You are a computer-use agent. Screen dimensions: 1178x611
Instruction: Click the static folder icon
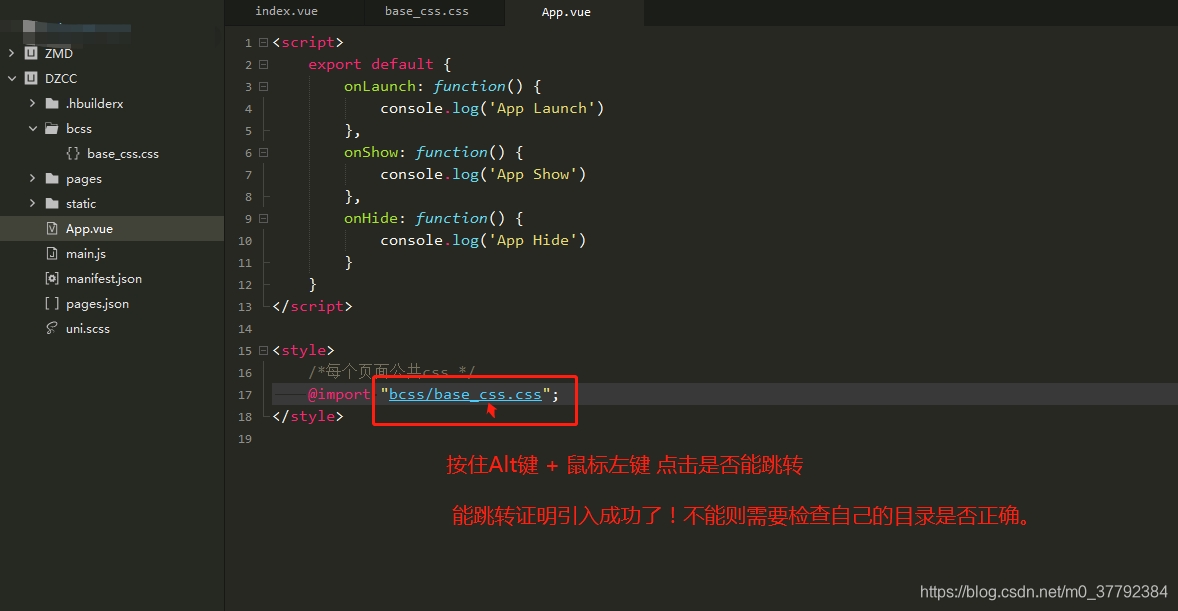pos(52,204)
